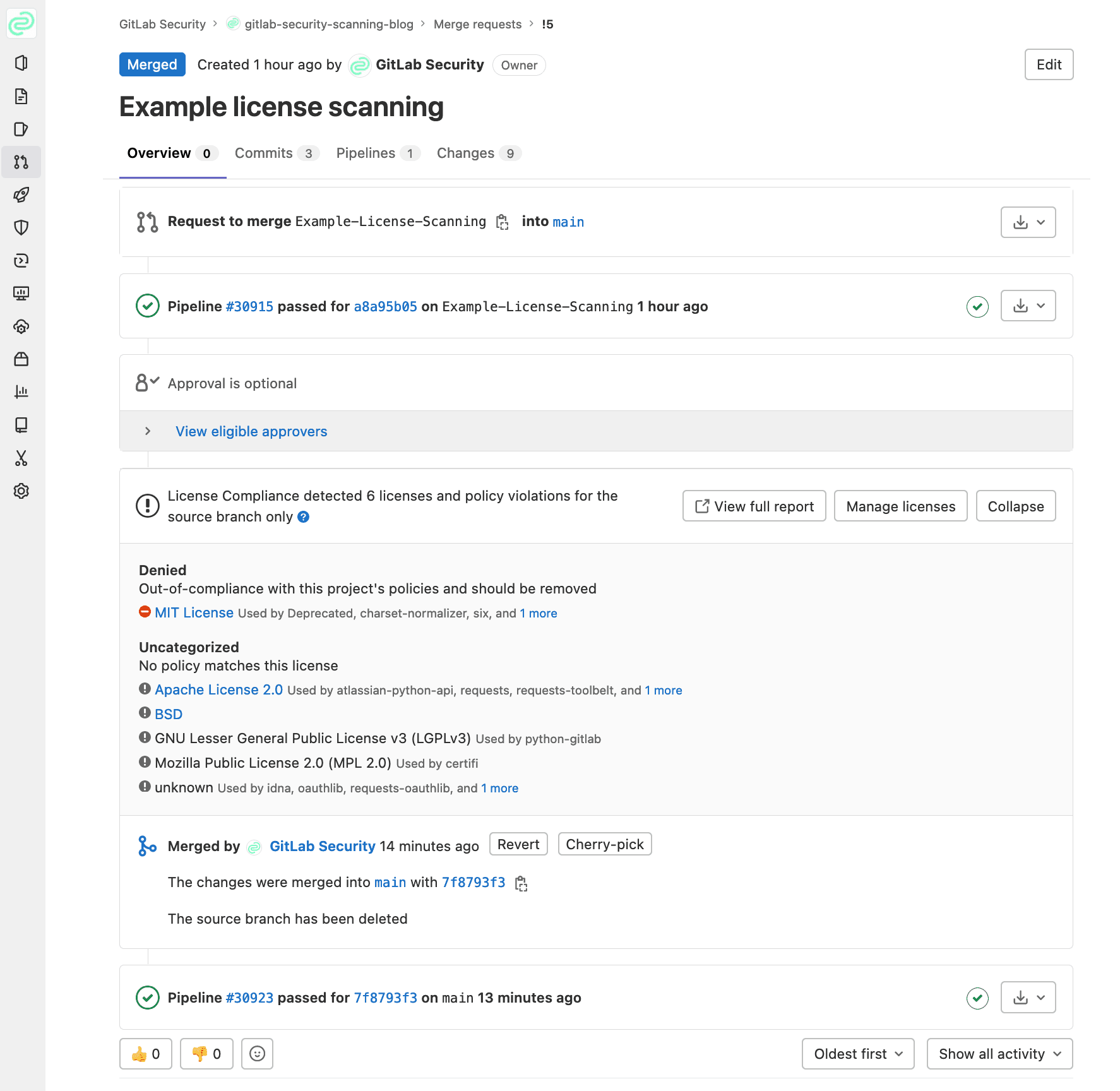Open pipeline #30915 link
This screenshot has height=1091, width=1120.
(249, 307)
